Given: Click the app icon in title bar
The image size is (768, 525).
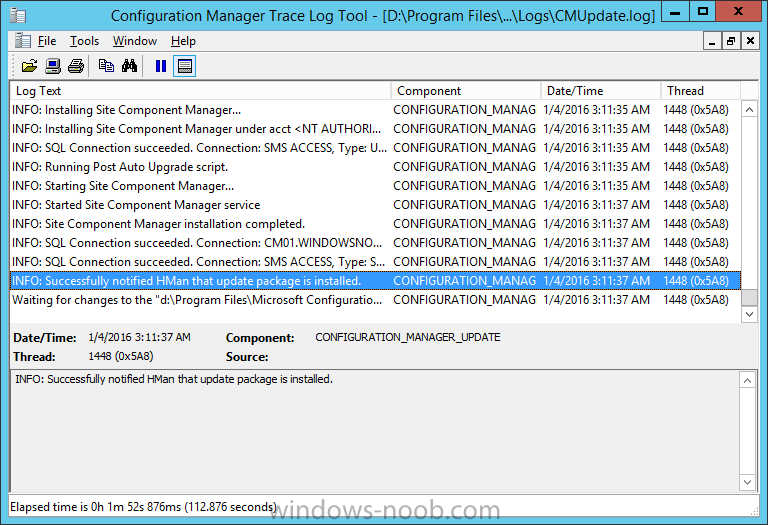Looking at the screenshot, I should [19, 15].
